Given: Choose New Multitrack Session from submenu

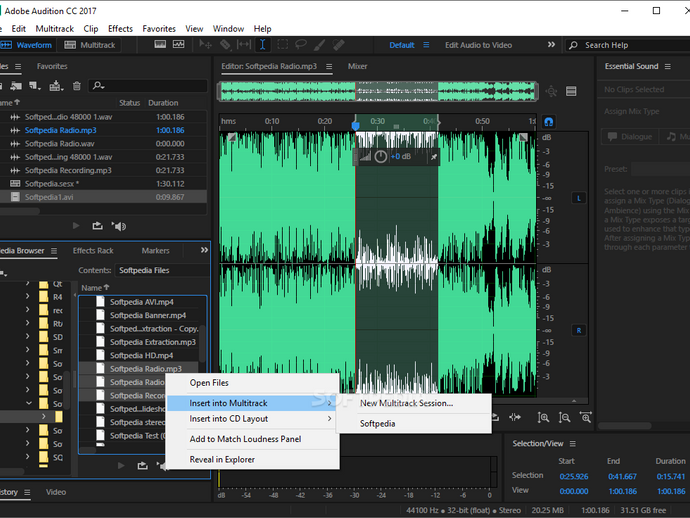Looking at the screenshot, I should coord(406,404).
